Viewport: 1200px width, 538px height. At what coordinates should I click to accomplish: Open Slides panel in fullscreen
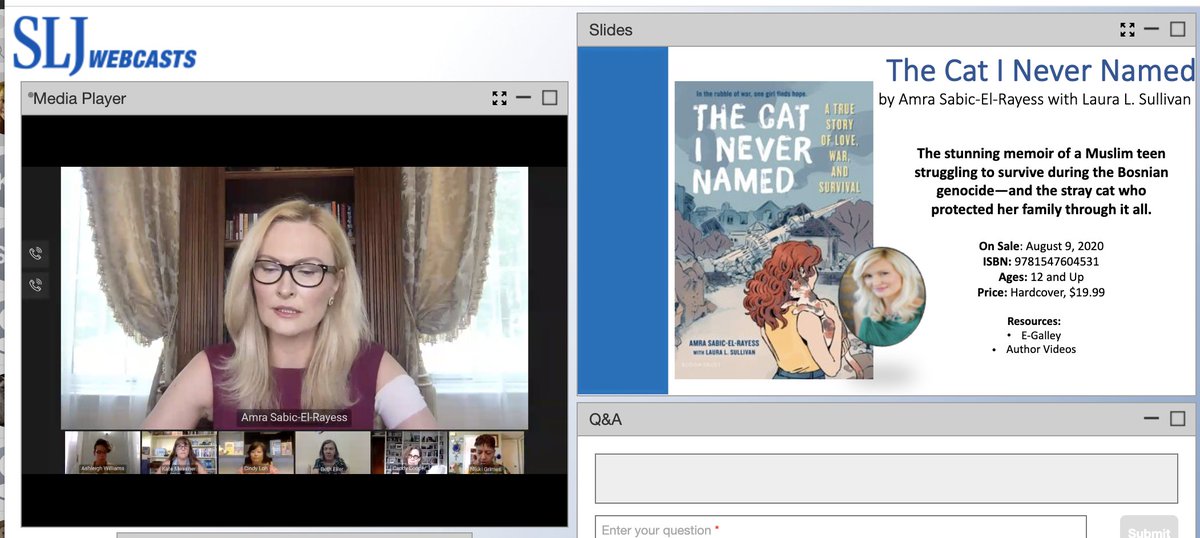click(x=1128, y=29)
